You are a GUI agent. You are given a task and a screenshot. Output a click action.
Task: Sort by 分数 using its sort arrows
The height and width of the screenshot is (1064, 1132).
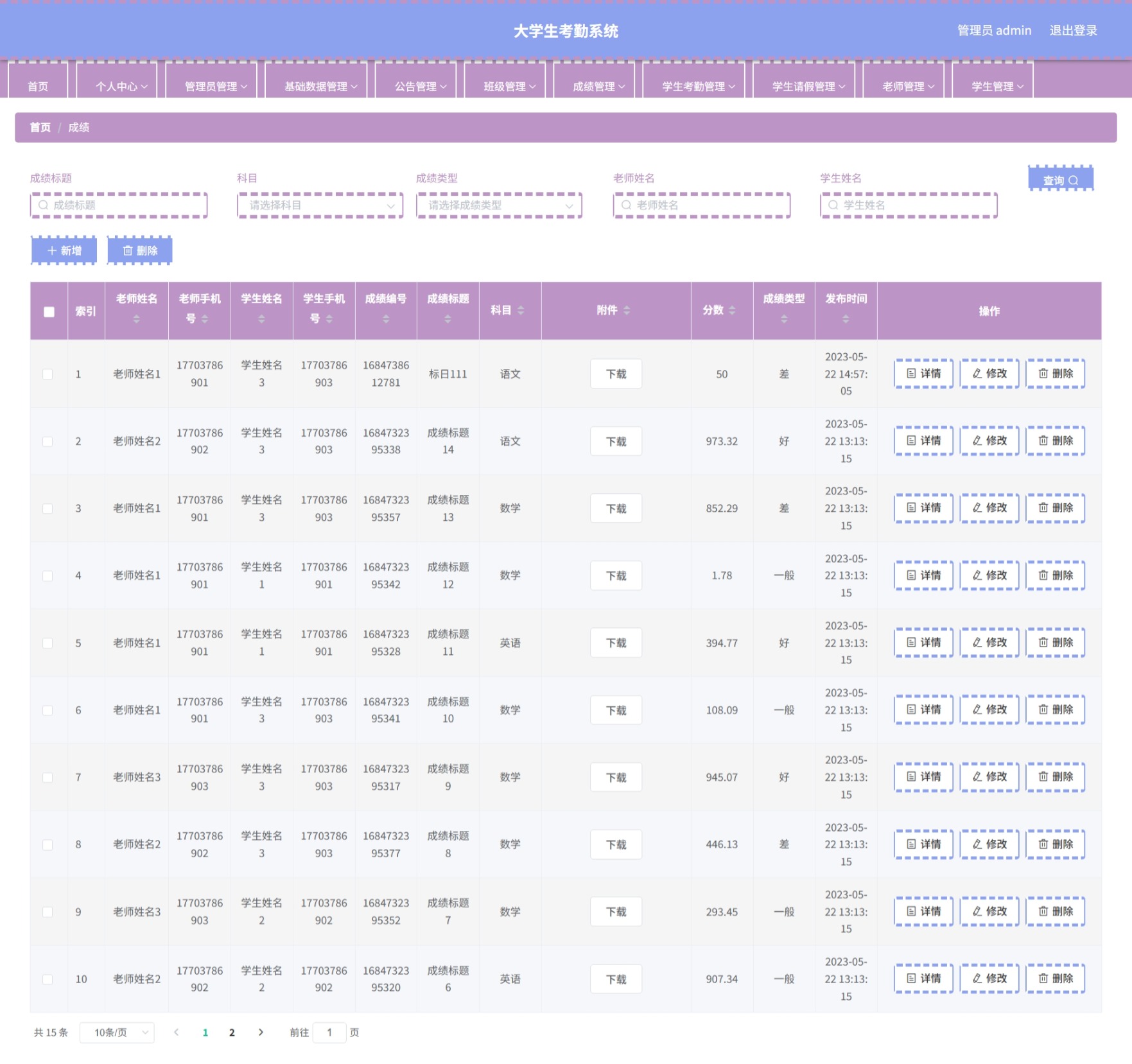click(732, 310)
